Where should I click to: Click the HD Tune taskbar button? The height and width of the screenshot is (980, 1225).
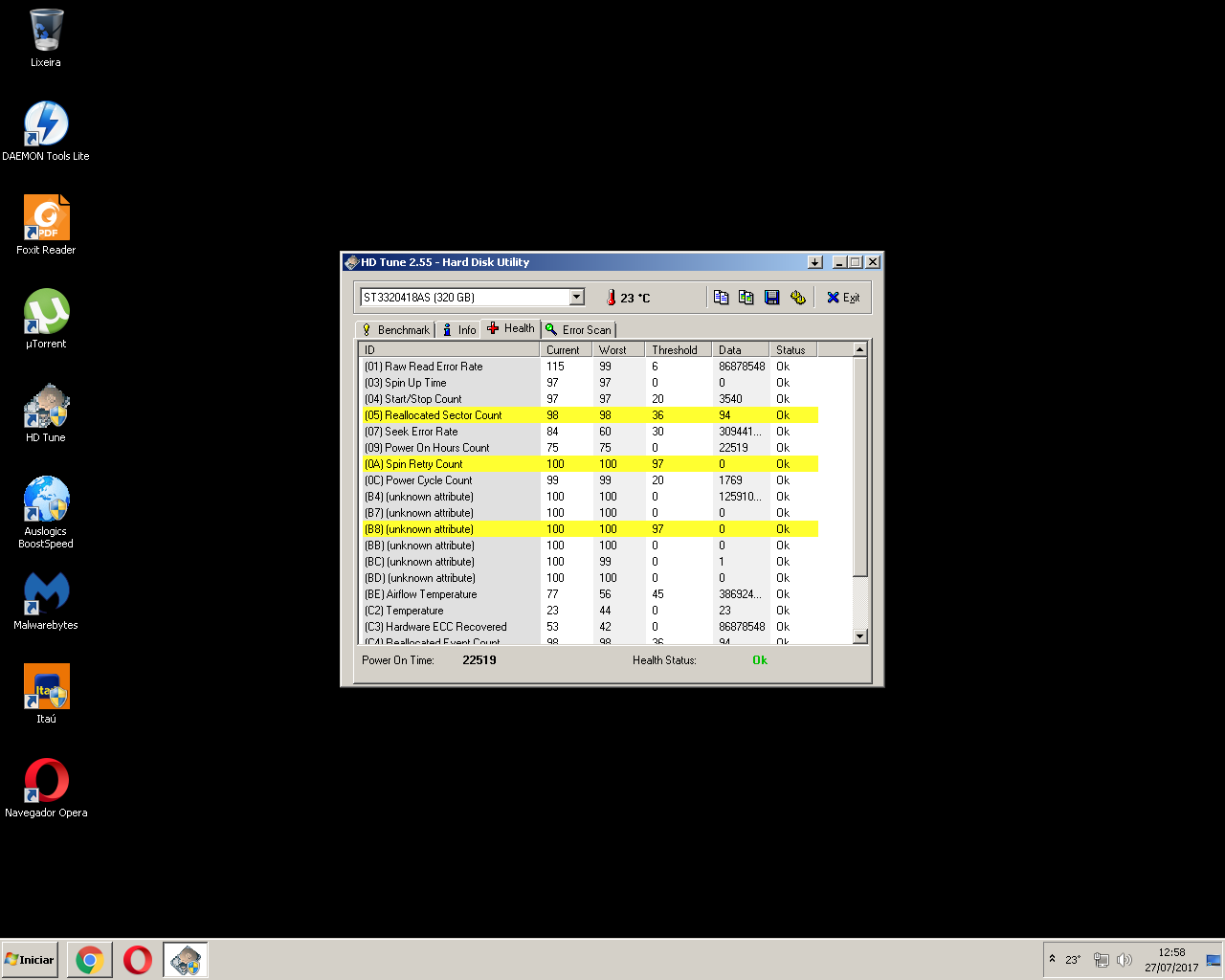[x=186, y=960]
